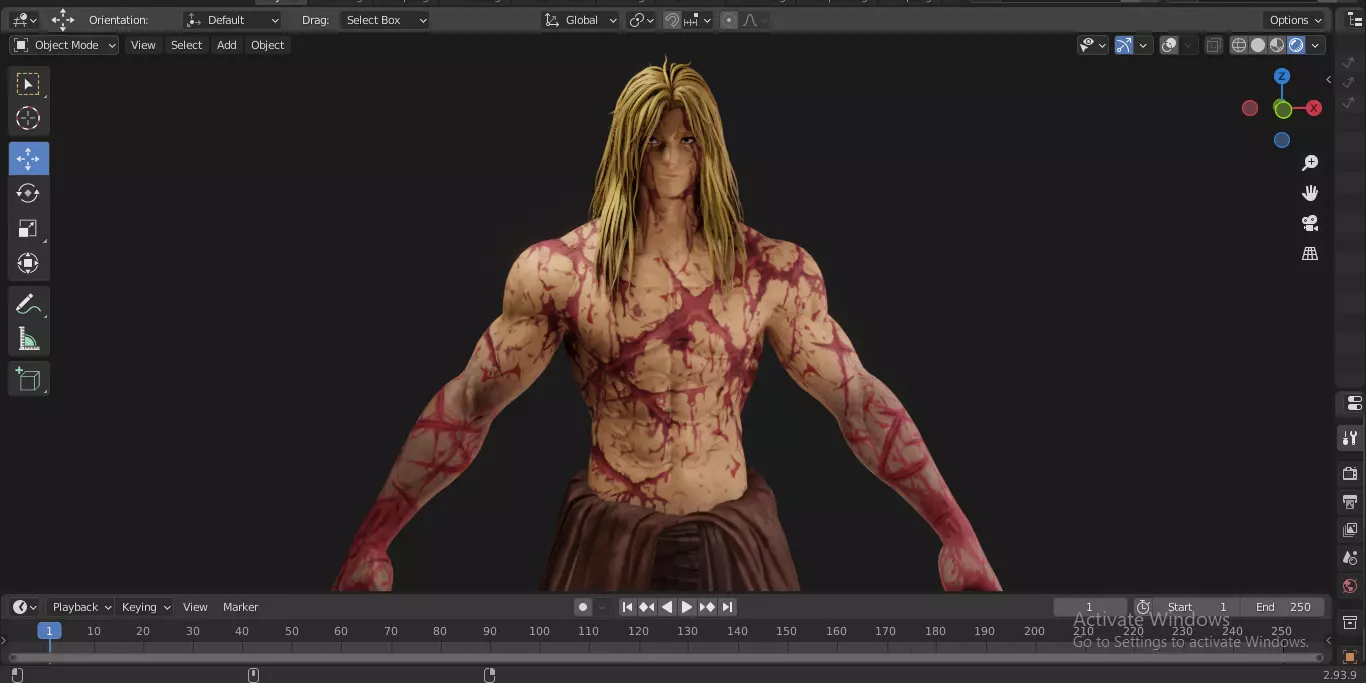Open the Object properties orange square tab
Viewport: 1366px width, 683px height.
1350,656
